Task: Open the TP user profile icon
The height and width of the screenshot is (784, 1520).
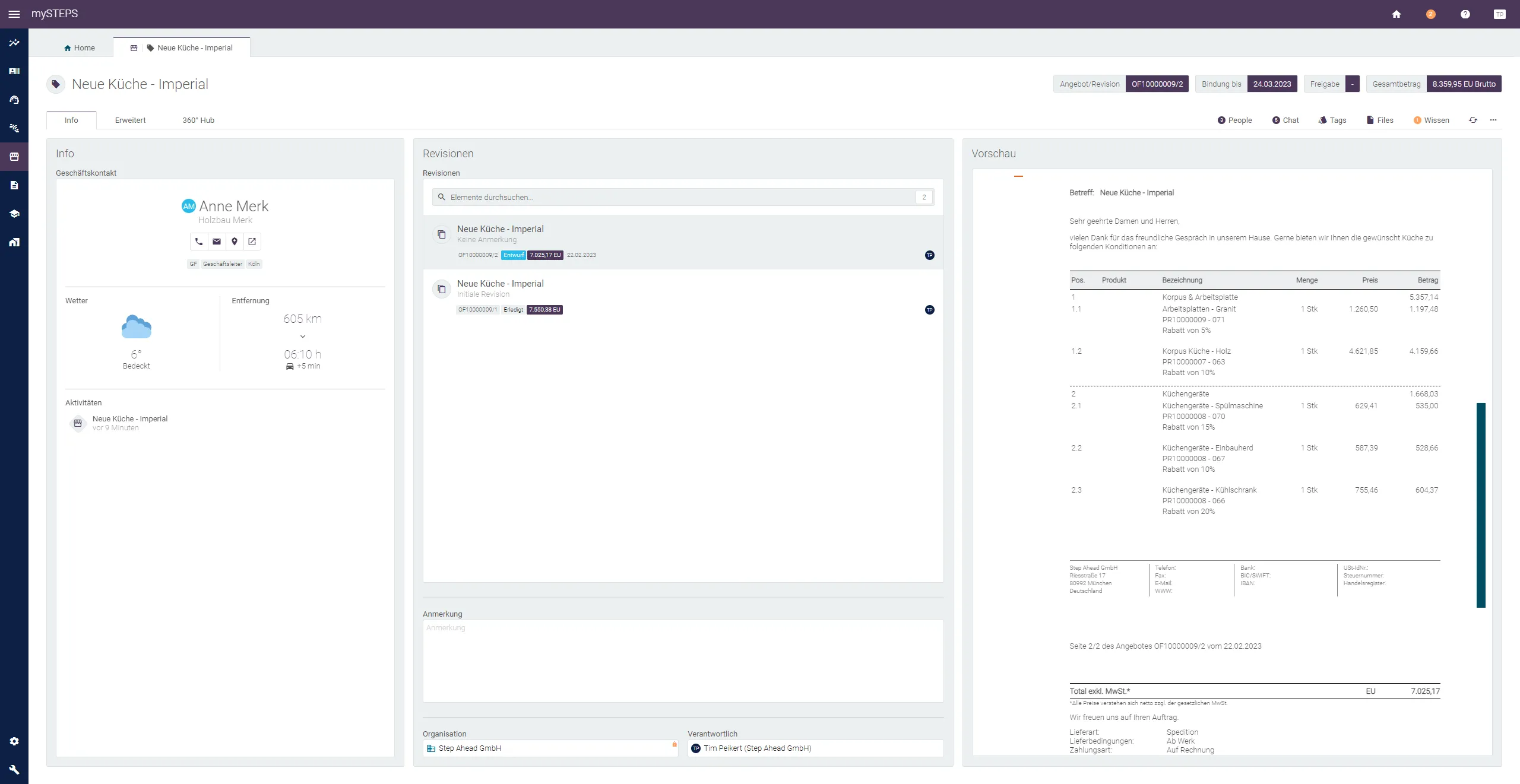Action: [x=1500, y=14]
